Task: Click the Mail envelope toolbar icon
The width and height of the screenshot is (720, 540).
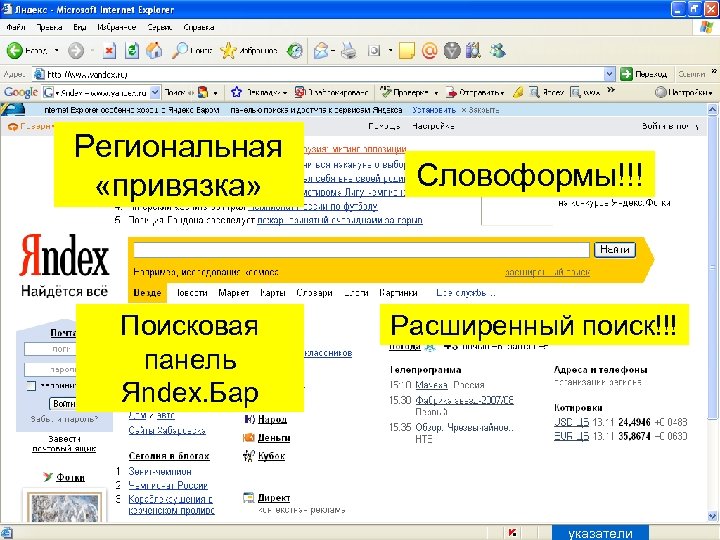Action: point(321,50)
